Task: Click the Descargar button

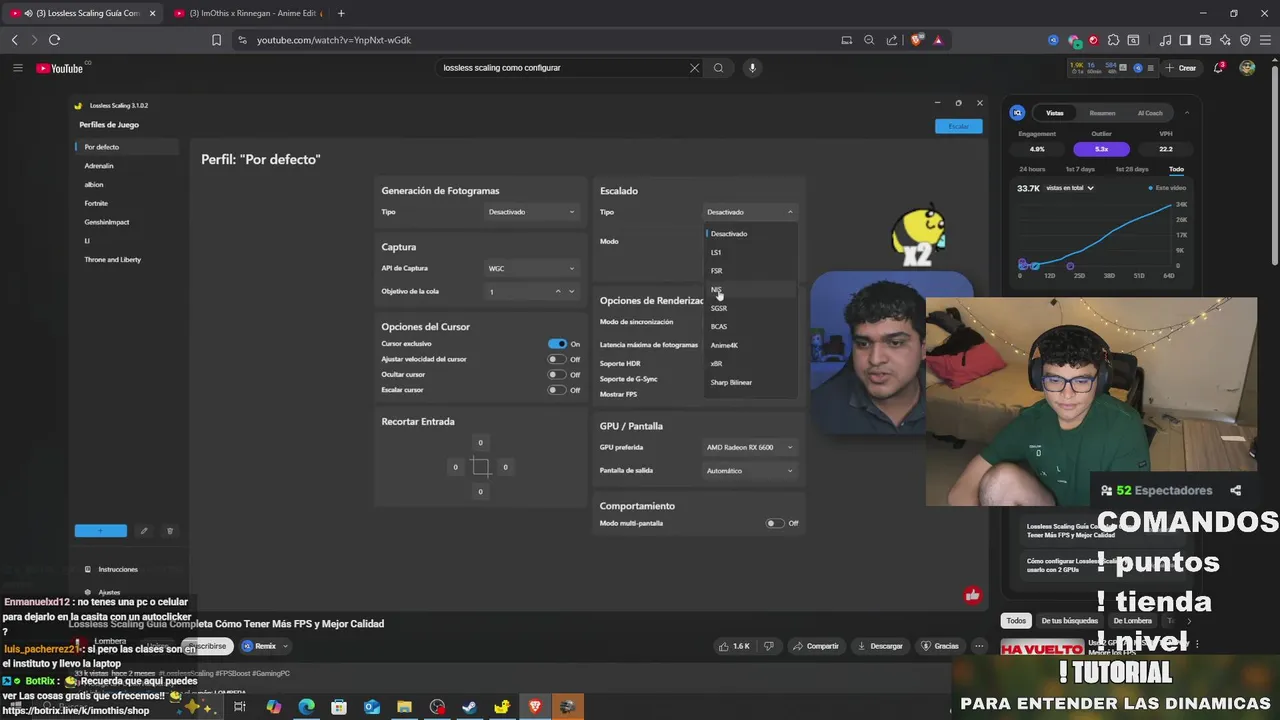Action: 880,646
